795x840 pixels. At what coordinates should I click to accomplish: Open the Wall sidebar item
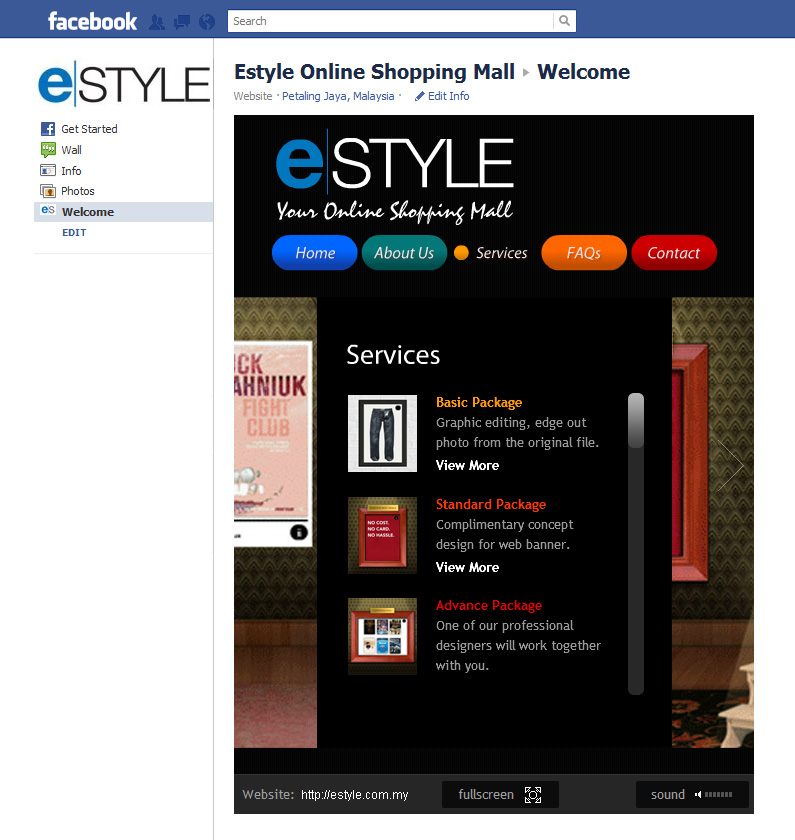[71, 150]
